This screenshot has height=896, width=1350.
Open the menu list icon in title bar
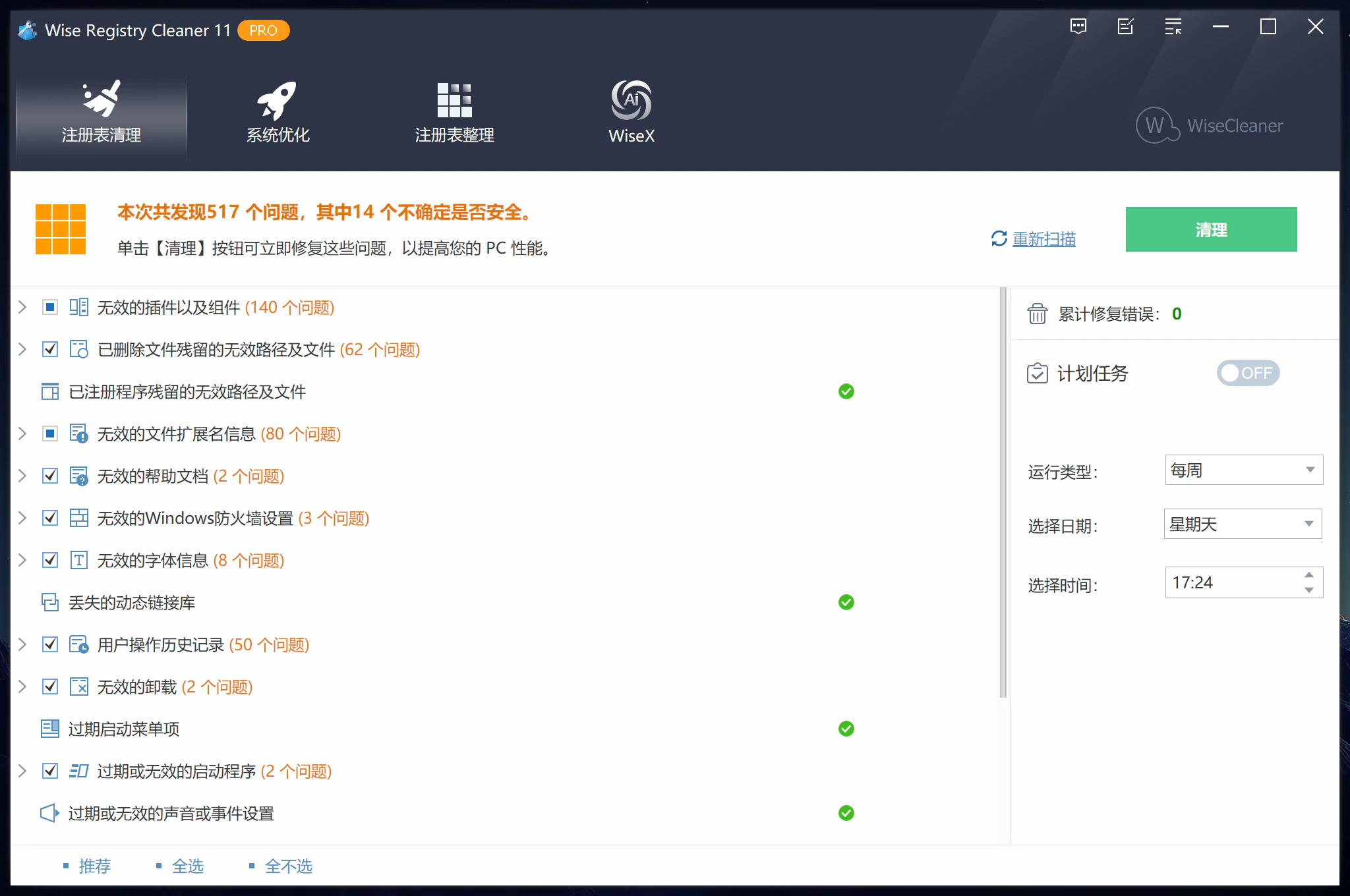pyautogui.click(x=1173, y=27)
